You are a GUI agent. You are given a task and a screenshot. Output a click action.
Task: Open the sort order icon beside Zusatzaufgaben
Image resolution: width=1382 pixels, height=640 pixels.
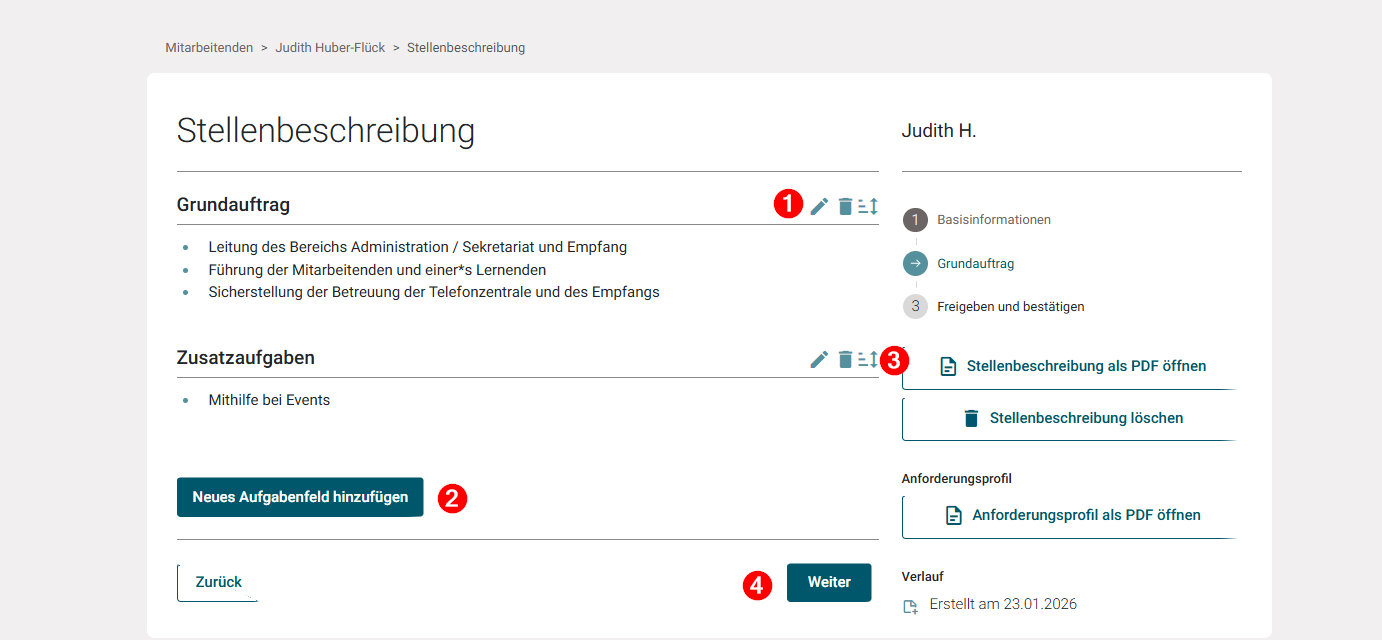tap(869, 358)
